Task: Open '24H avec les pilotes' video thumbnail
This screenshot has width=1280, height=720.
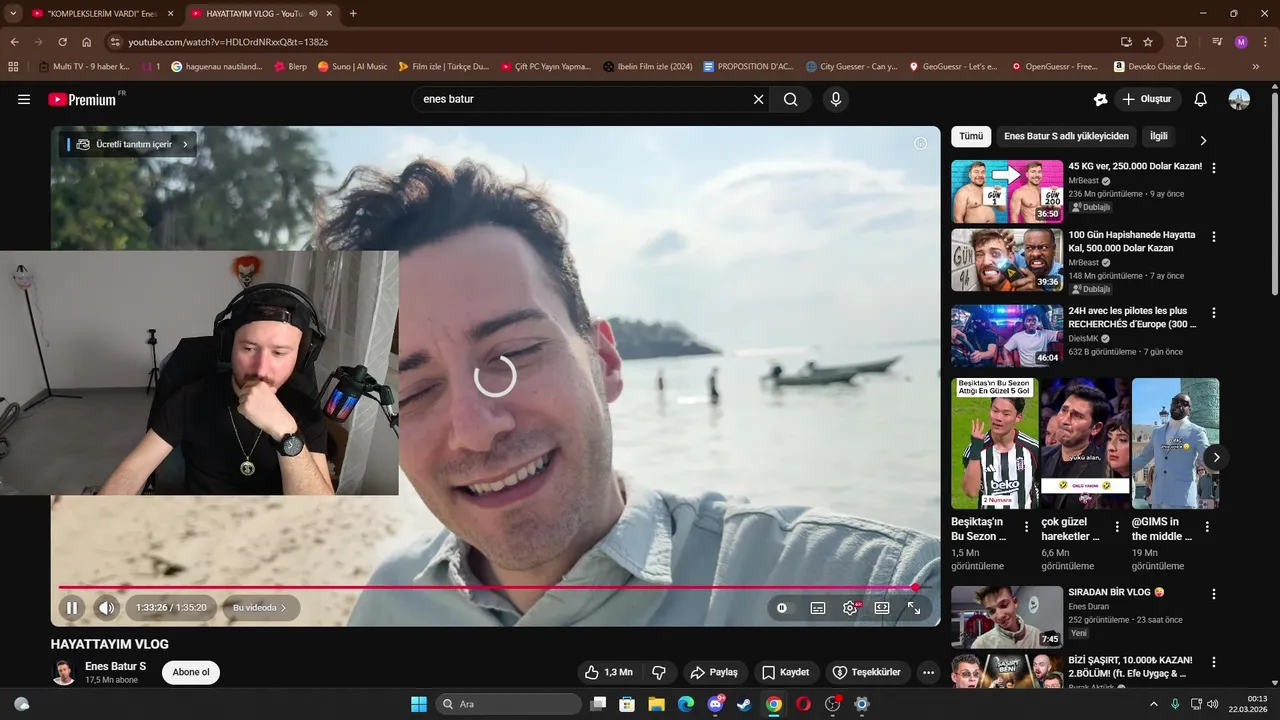Action: 1007,336
